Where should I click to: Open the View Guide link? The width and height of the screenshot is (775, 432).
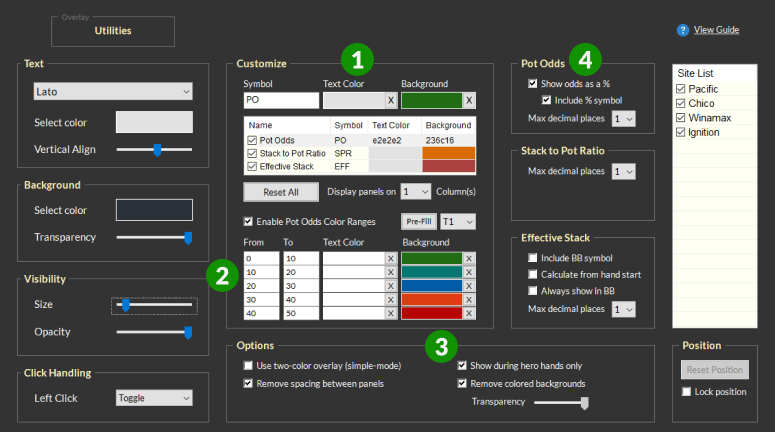point(716,30)
